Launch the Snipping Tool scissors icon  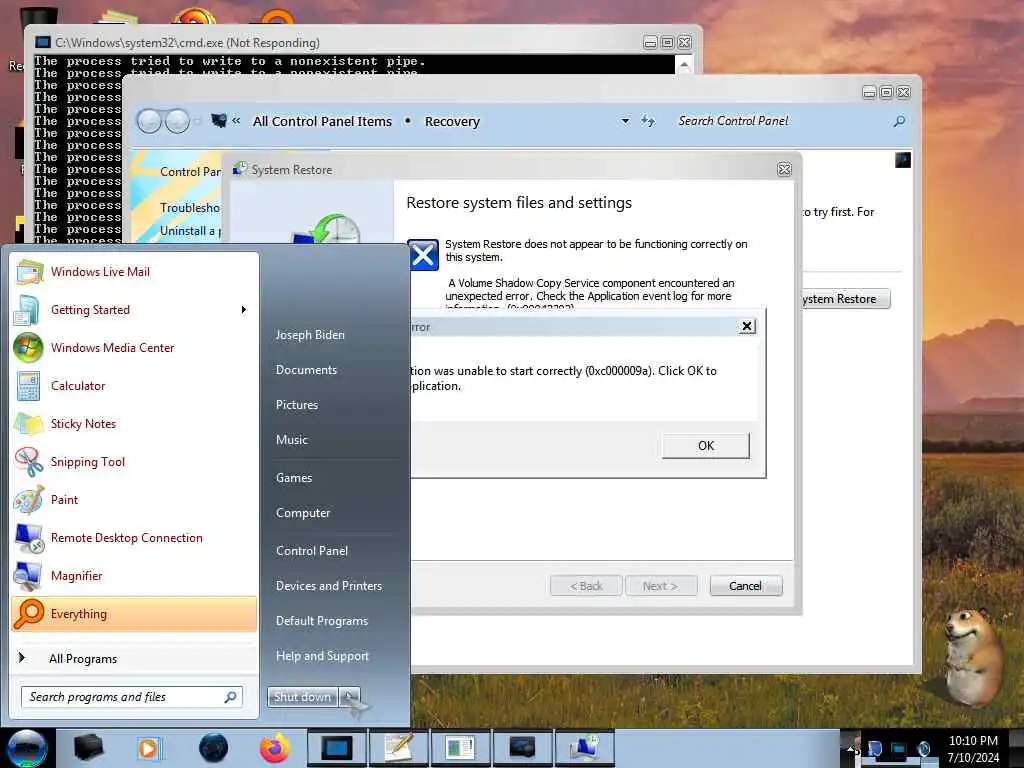tap(28, 462)
